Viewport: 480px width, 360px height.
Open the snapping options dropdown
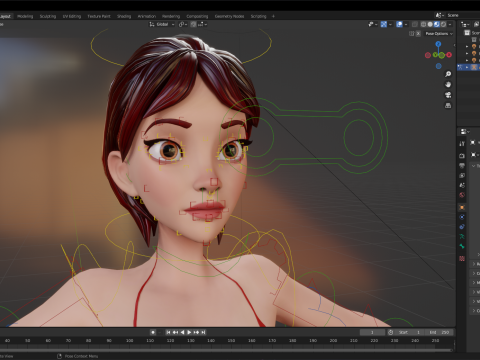(203, 24)
